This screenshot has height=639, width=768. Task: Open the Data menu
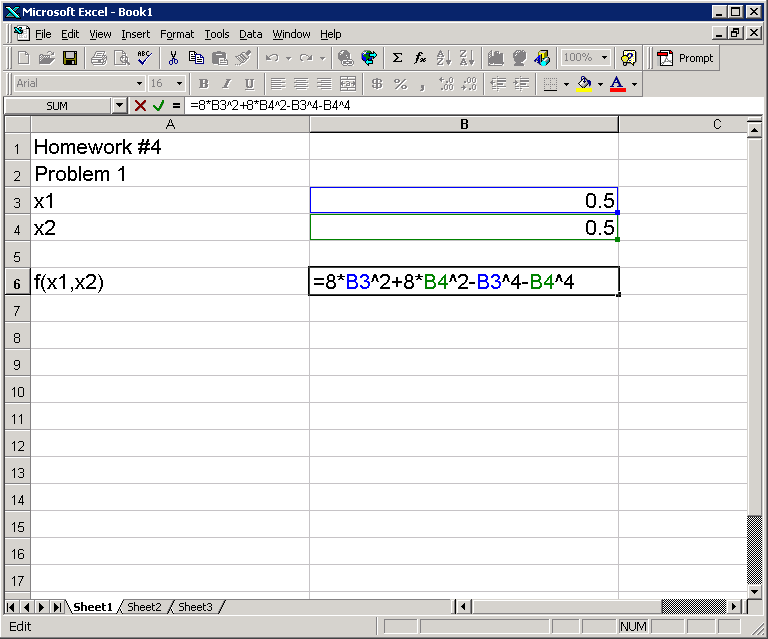(x=250, y=34)
